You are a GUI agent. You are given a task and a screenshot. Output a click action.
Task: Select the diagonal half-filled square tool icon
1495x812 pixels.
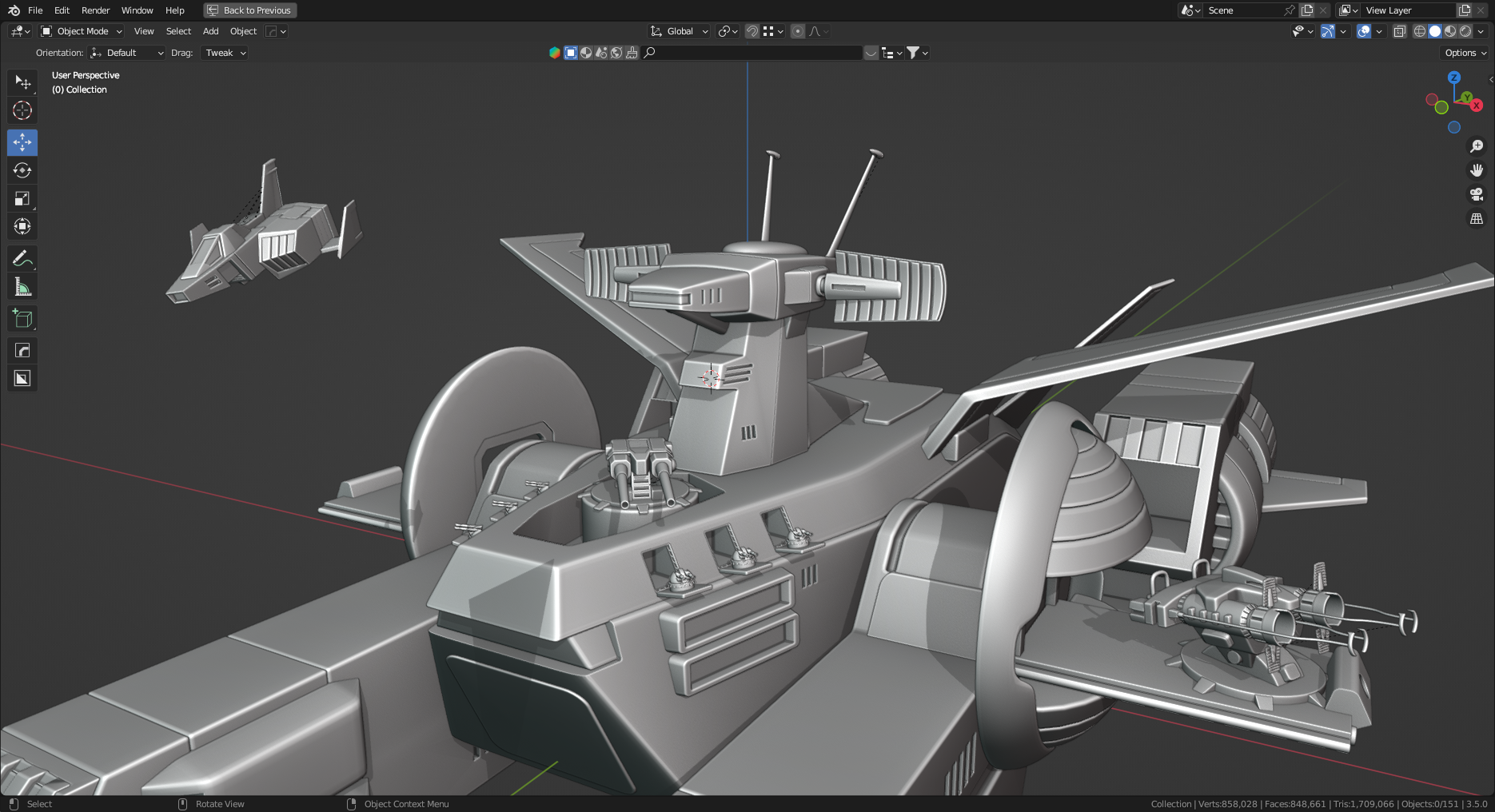pyautogui.click(x=22, y=378)
